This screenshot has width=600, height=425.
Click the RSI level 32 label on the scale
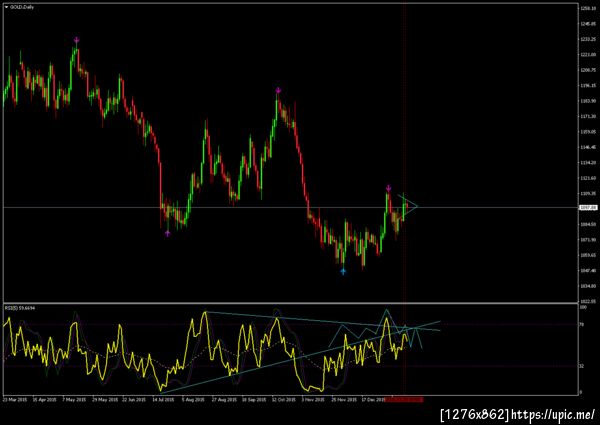[582, 366]
